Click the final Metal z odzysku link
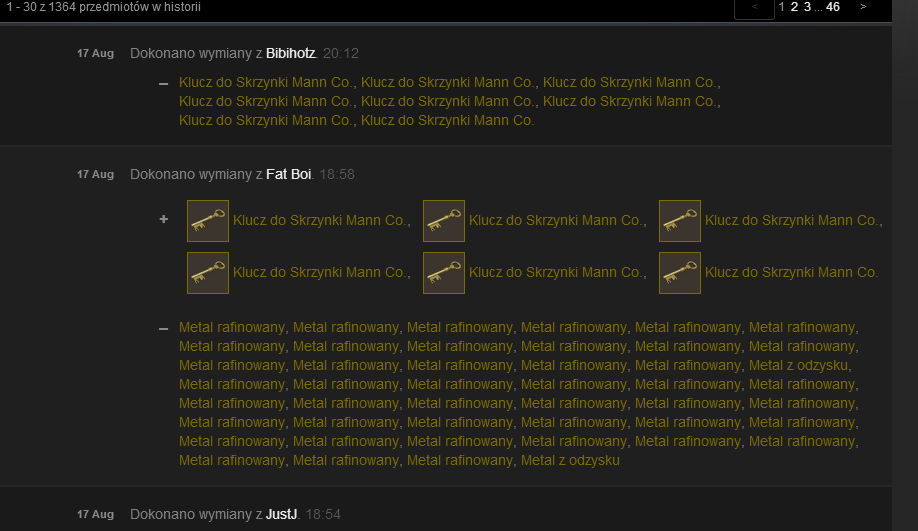918x531 pixels. click(x=570, y=461)
